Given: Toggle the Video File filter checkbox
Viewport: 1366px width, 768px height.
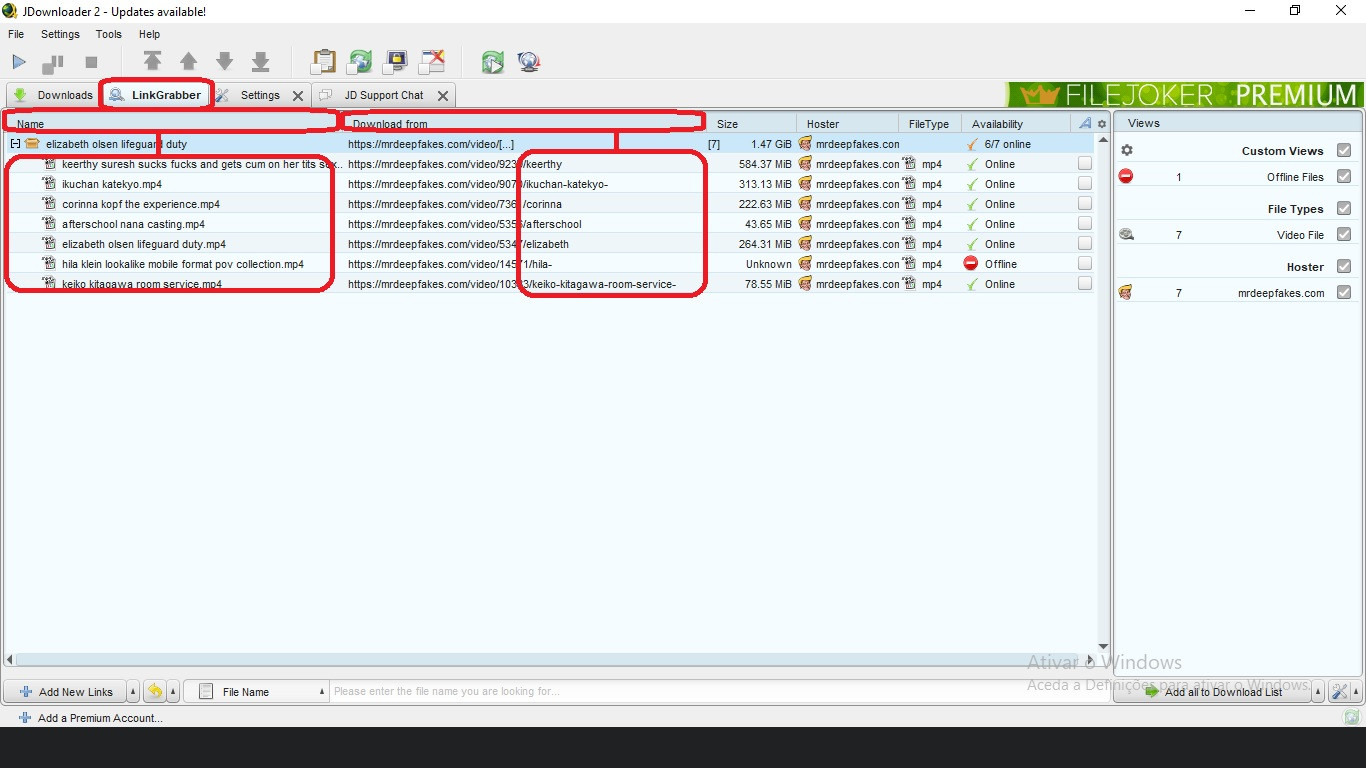Looking at the screenshot, I should click(1344, 235).
